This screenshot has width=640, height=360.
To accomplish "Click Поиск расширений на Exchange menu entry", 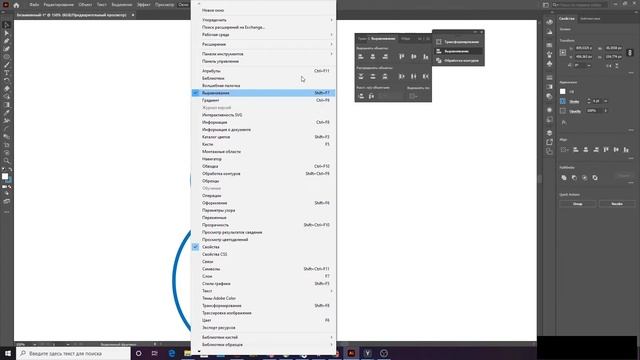I will [263, 27].
